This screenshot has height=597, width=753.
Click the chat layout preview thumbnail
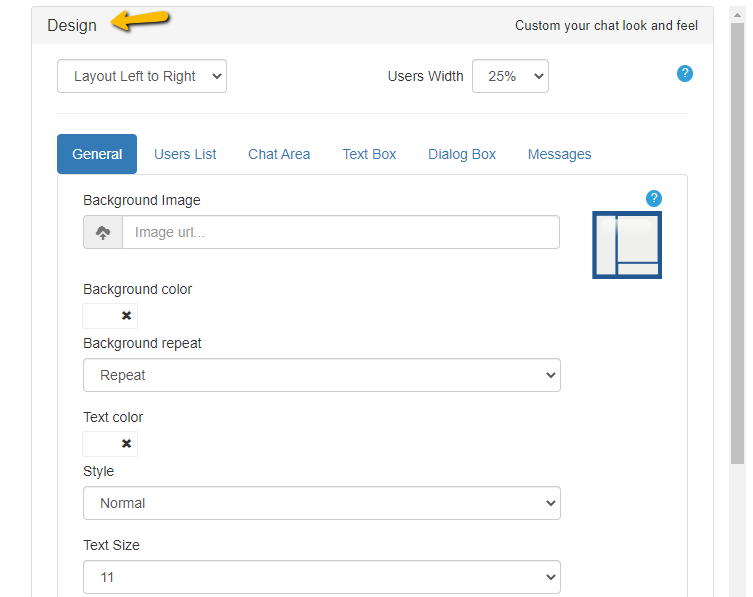[x=627, y=245]
